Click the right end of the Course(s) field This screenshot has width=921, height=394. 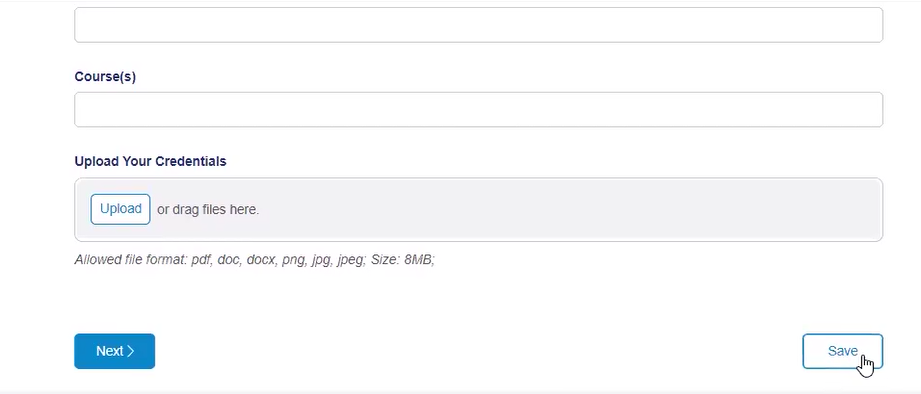[x=869, y=109]
